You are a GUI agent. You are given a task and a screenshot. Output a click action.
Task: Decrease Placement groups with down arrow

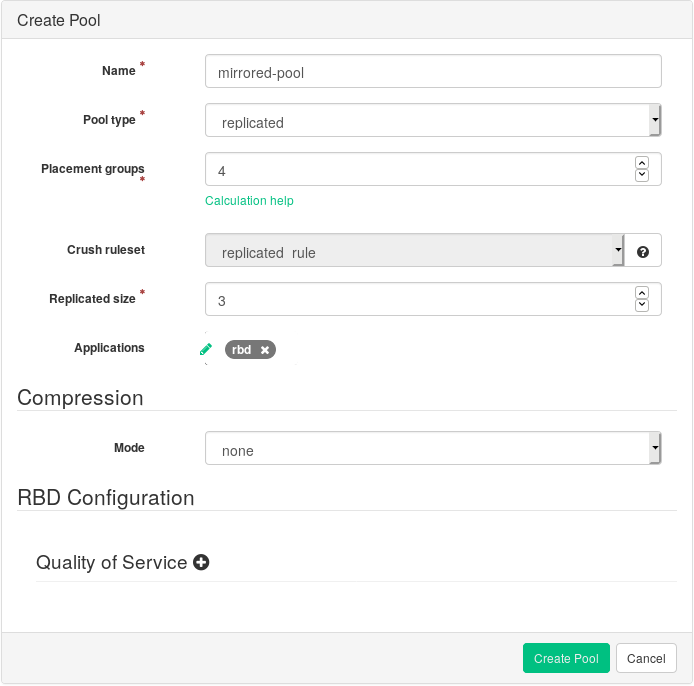pos(642,176)
